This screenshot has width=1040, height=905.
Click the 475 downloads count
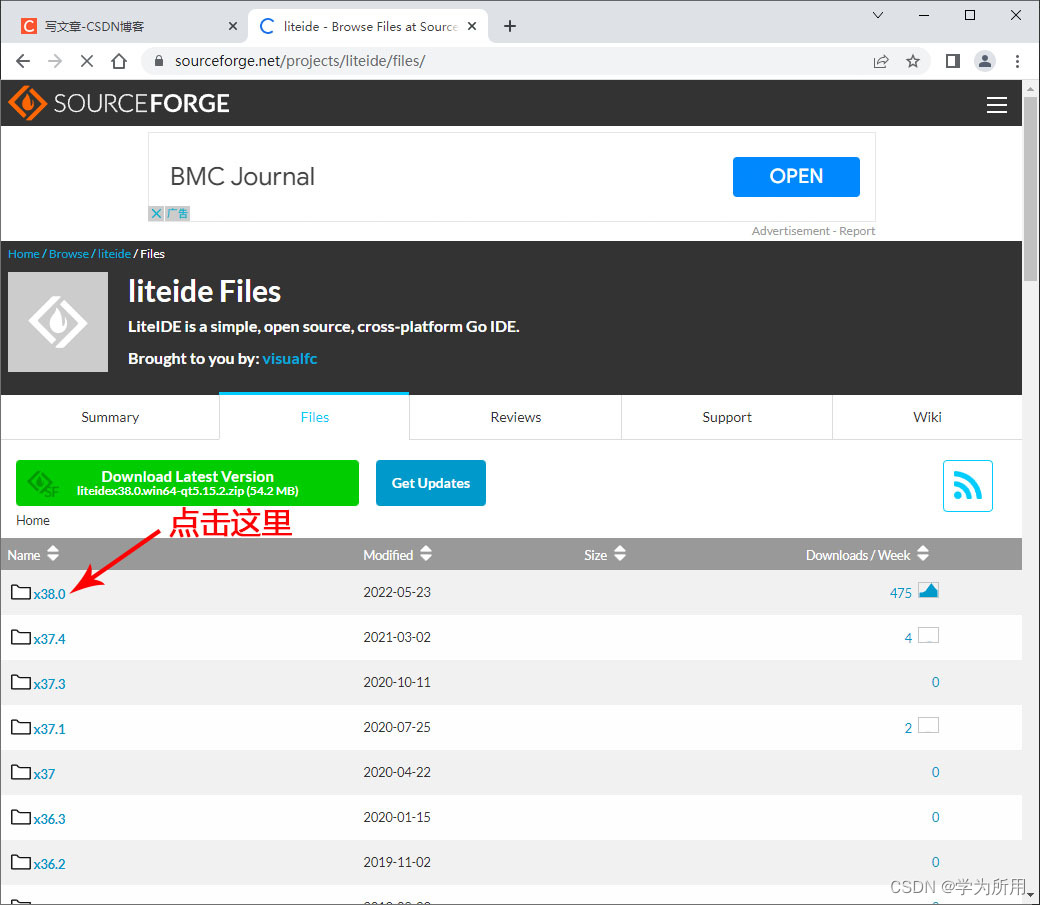click(901, 592)
